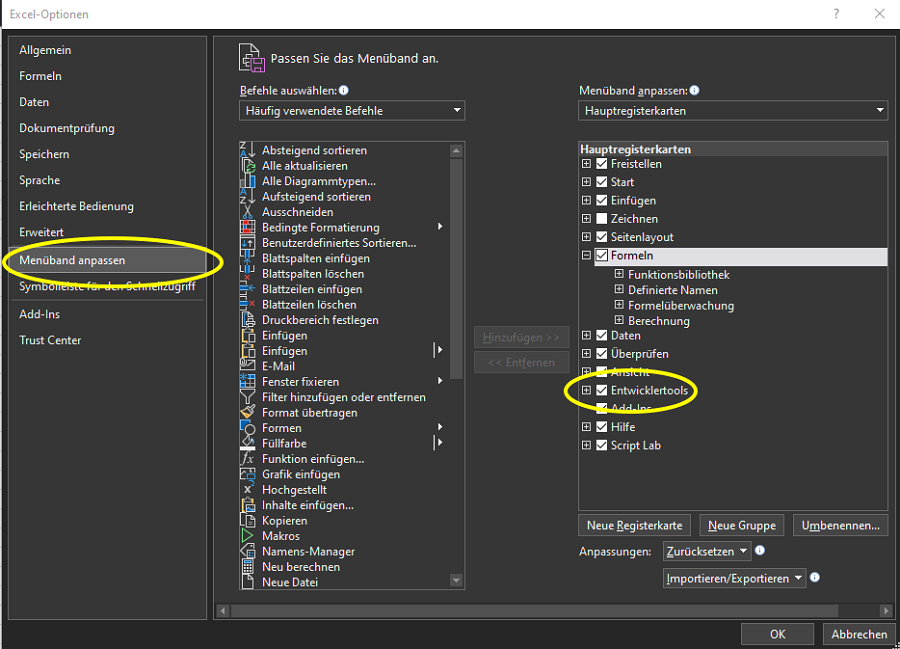
Task: Open the Importieren/Exportieren dropdown
Action: [x=734, y=578]
